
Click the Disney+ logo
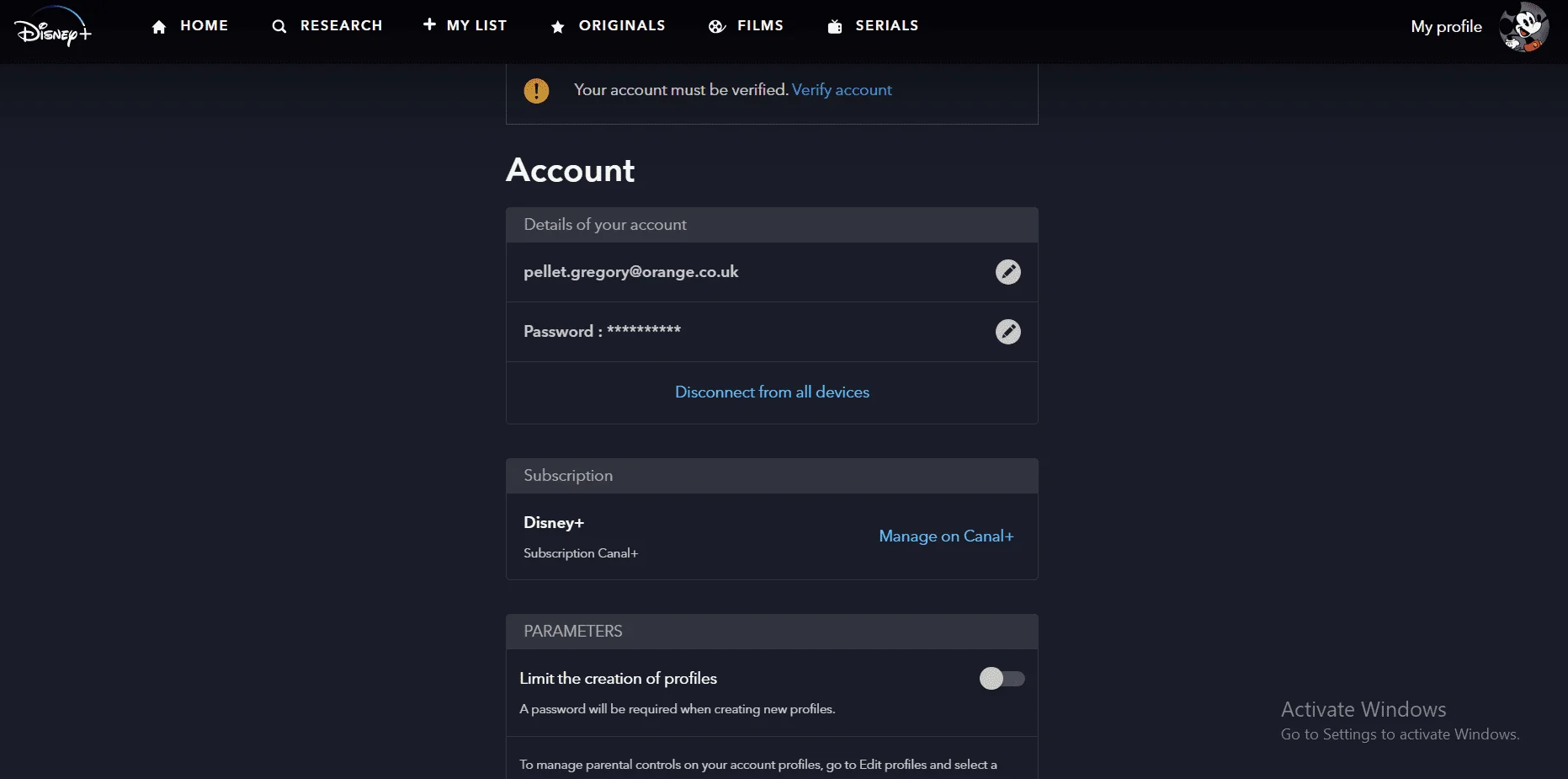[53, 26]
